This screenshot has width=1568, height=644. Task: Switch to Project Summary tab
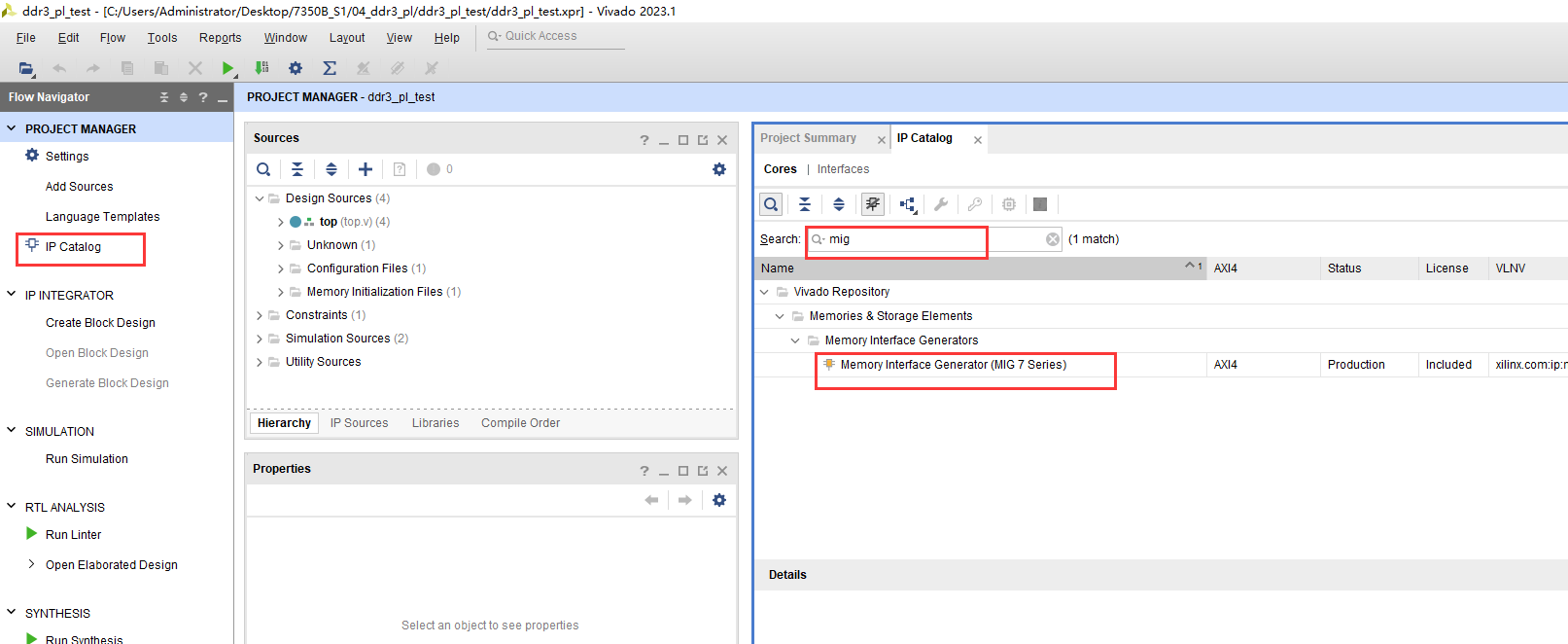809,138
